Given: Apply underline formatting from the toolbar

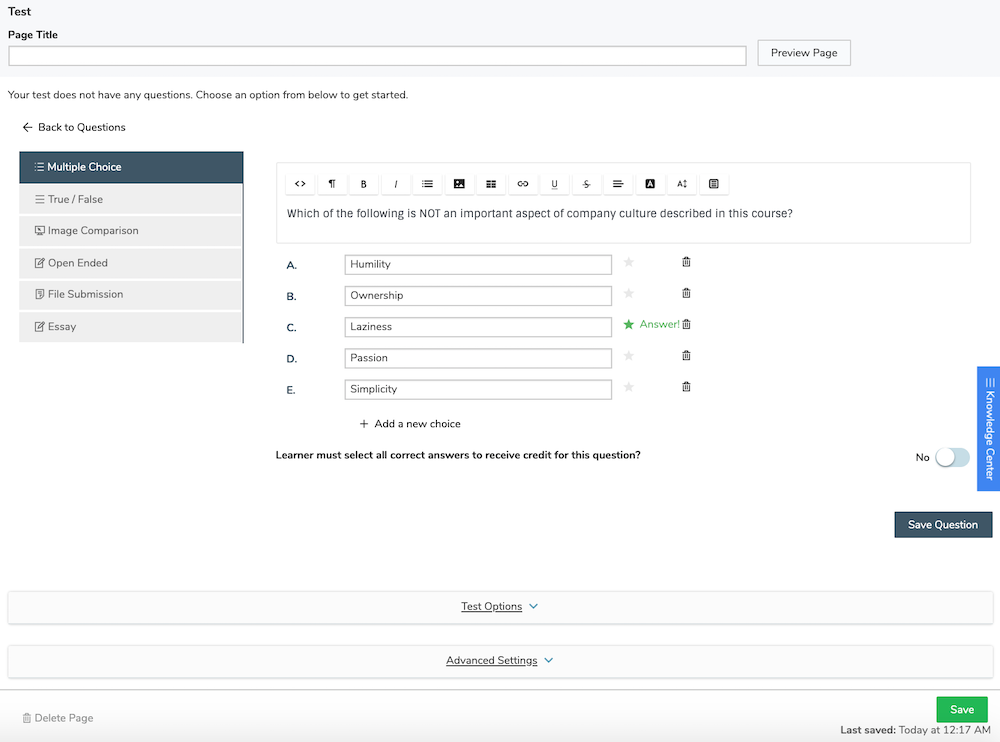Looking at the screenshot, I should [555, 184].
